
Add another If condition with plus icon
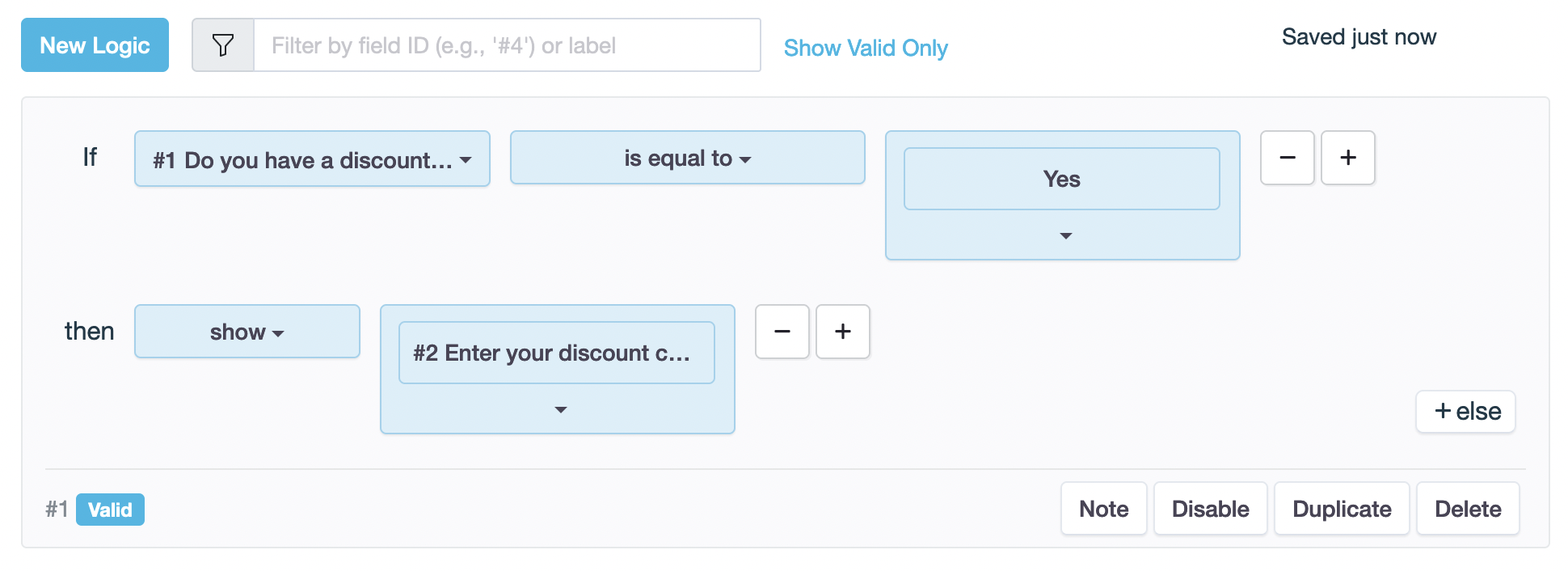(x=1348, y=158)
